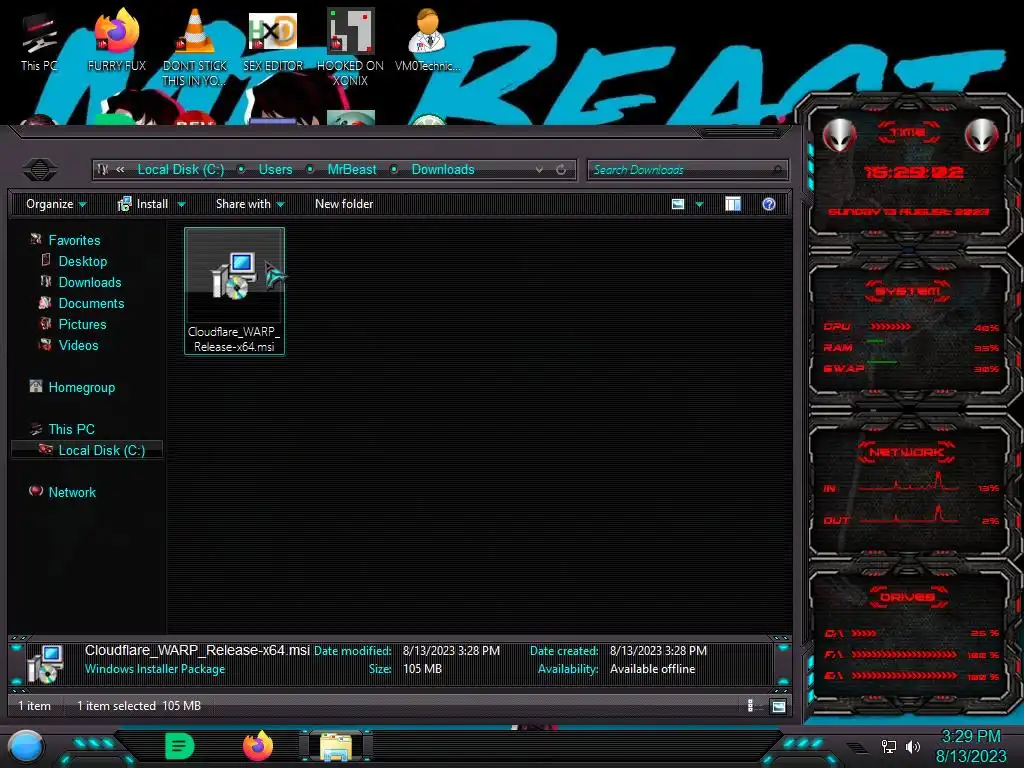Open the green notes app on taskbar
The height and width of the screenshot is (768, 1024).
179,746
